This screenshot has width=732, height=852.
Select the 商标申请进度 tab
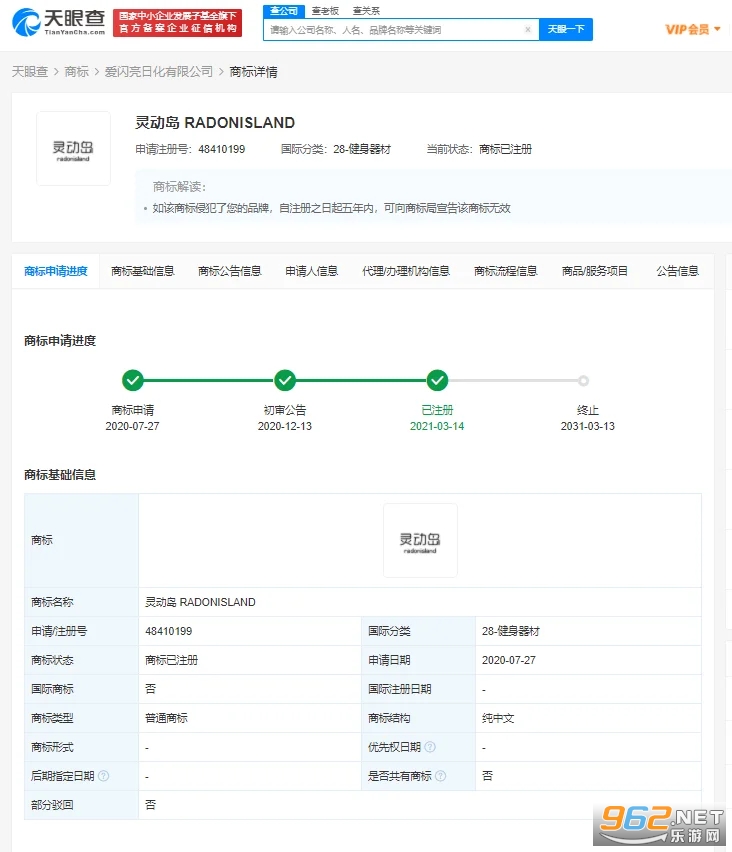(56, 271)
